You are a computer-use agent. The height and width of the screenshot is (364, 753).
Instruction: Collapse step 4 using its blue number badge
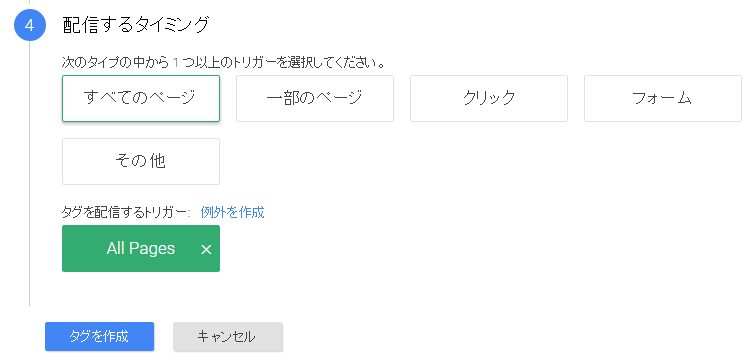click(30, 25)
